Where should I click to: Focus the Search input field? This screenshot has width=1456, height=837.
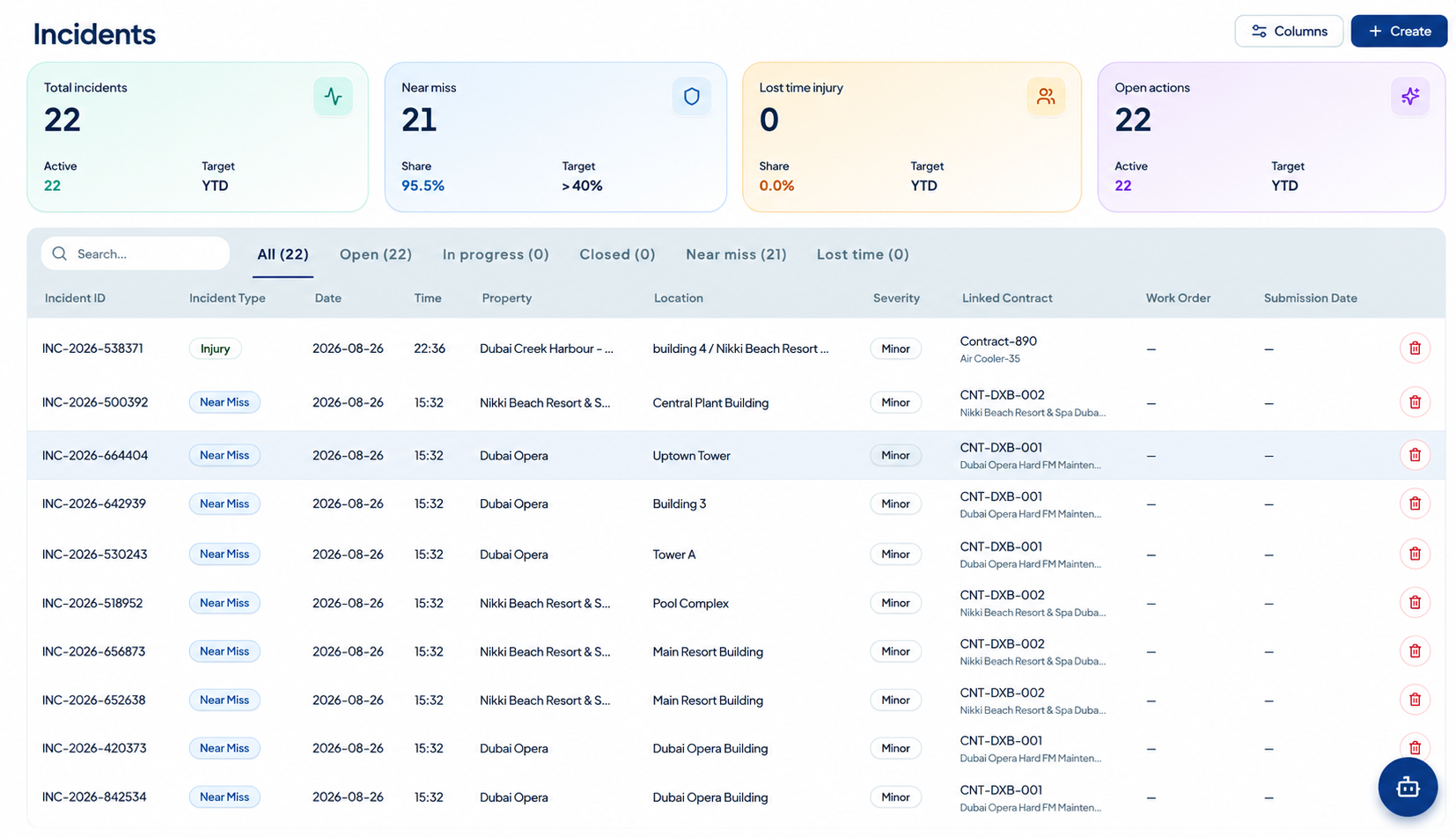[136, 253]
